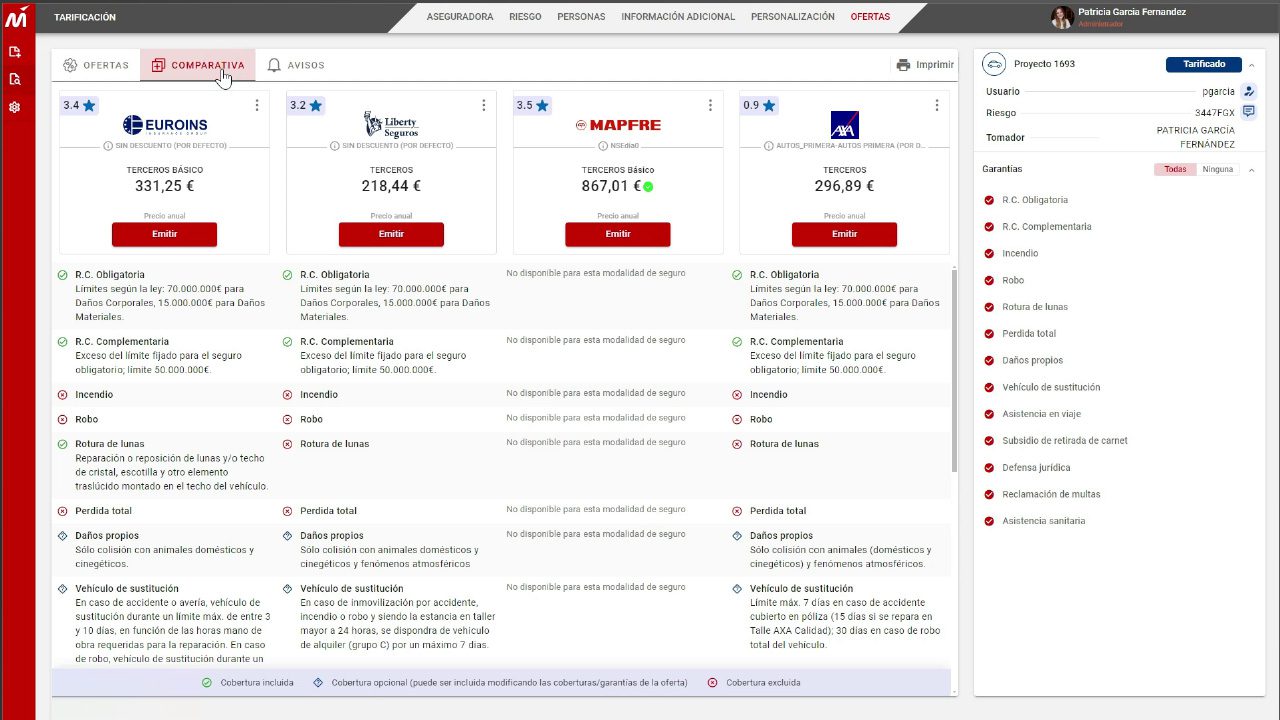Click the Liberty 3.2 star rating

click(x=306, y=105)
